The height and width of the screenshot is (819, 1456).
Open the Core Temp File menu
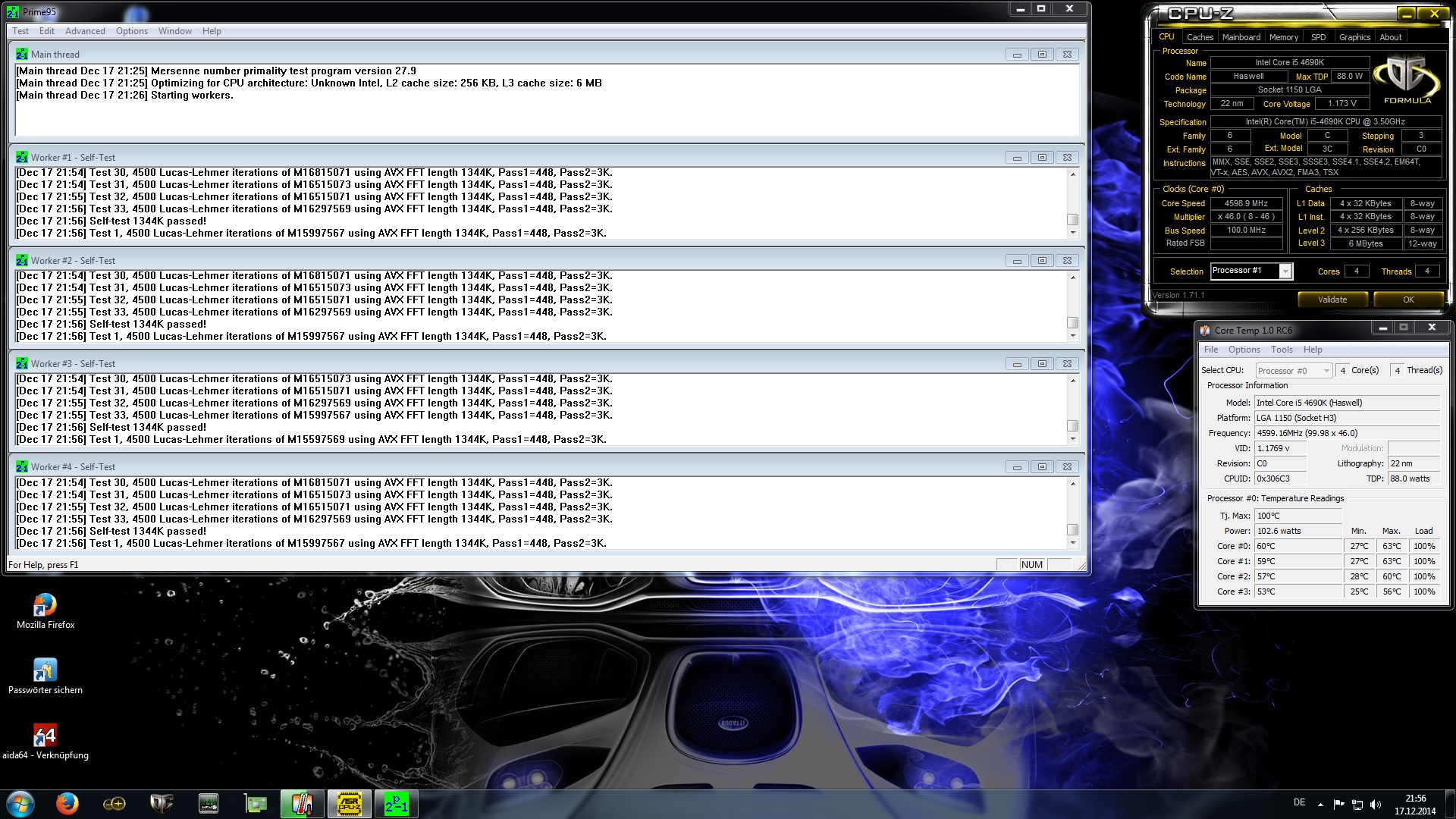click(x=1211, y=350)
